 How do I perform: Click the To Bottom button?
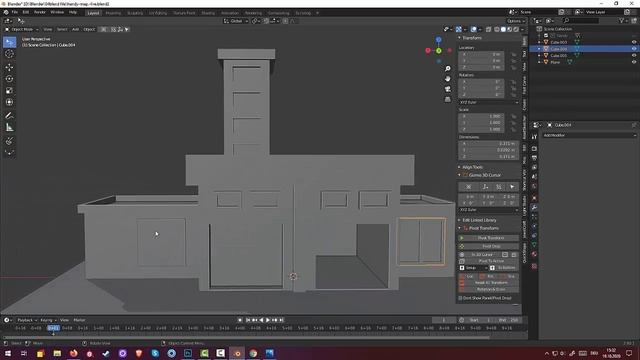(x=504, y=268)
